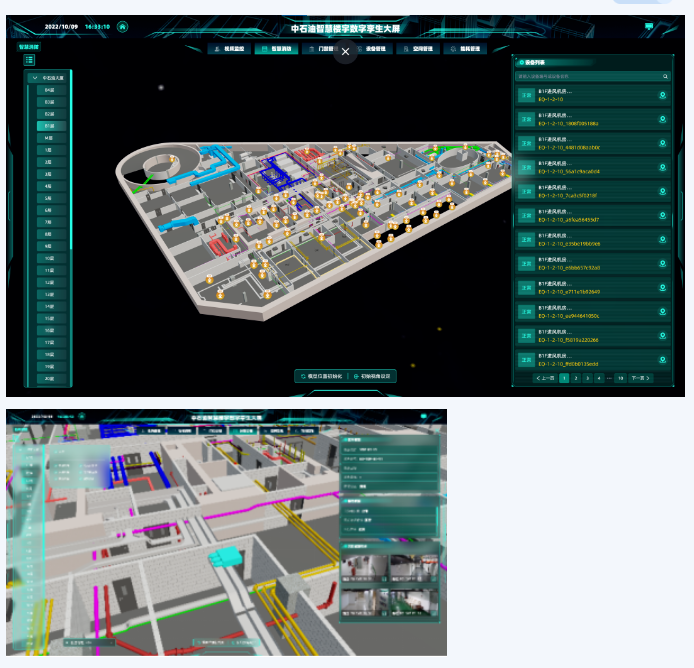Screen dimensions: 694x668
Task: Click 下一页 next page button
Action: [x=640, y=379]
